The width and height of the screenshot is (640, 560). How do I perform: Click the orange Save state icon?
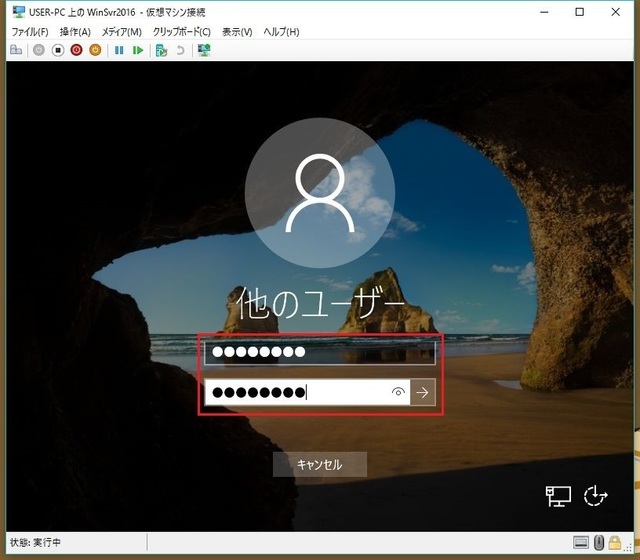pyautogui.click(x=95, y=49)
